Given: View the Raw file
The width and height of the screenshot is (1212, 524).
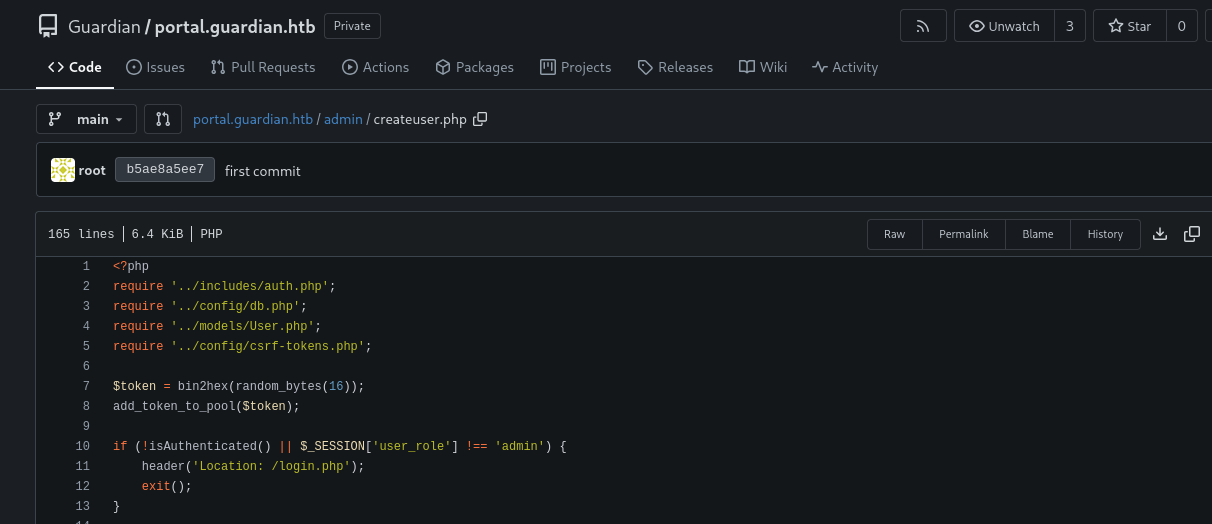Looking at the screenshot, I should [x=894, y=234].
